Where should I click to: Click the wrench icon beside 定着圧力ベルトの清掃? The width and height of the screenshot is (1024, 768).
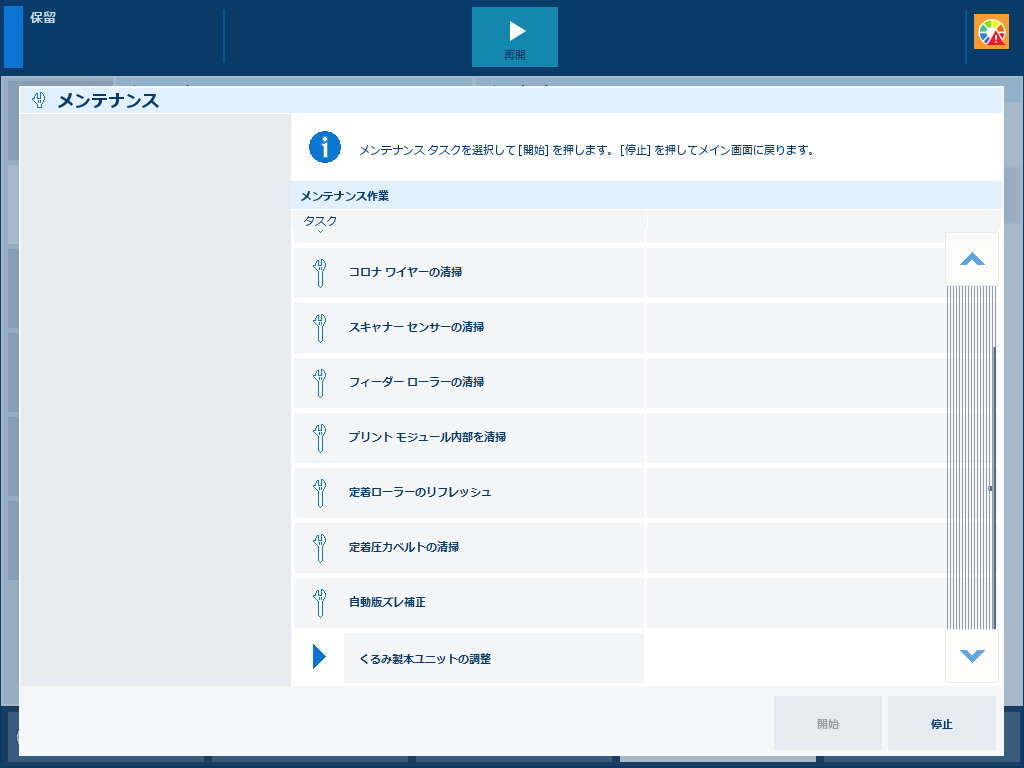(319, 548)
